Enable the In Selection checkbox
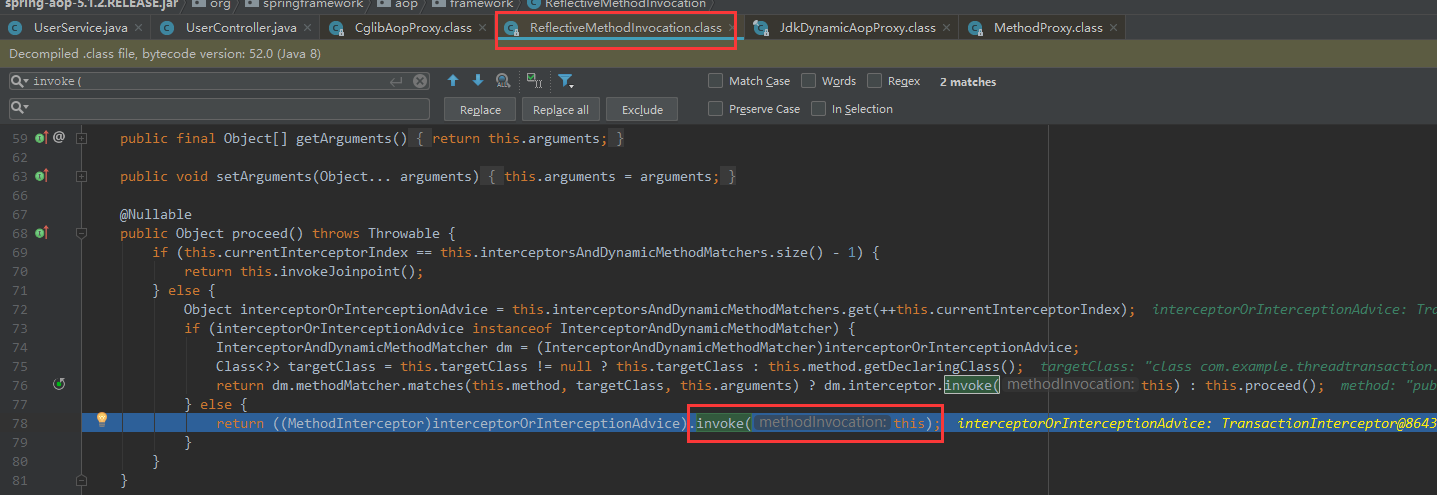Viewport: 1437px width, 495px height. click(818, 108)
